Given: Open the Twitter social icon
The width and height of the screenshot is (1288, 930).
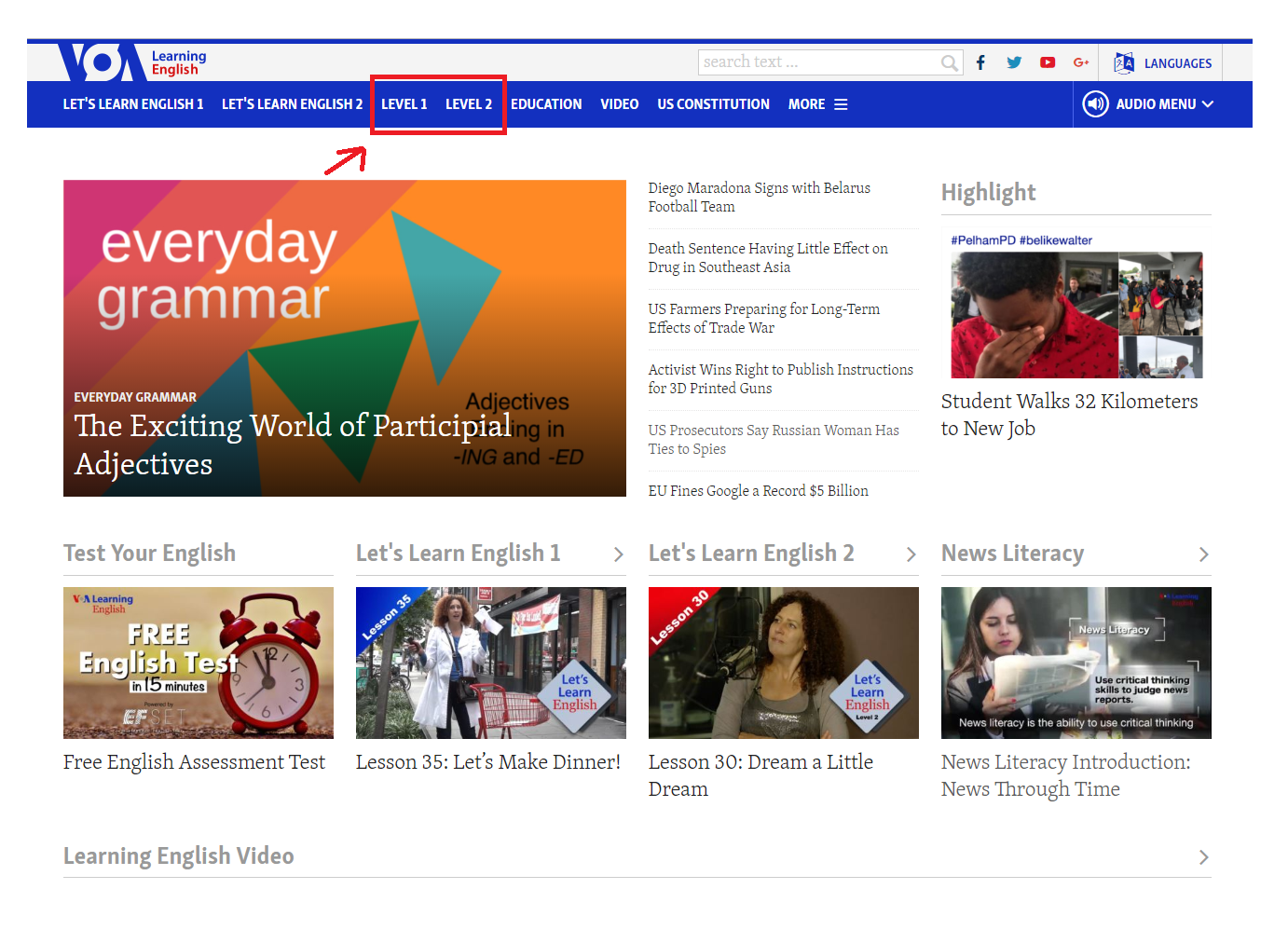Looking at the screenshot, I should coord(1014,62).
